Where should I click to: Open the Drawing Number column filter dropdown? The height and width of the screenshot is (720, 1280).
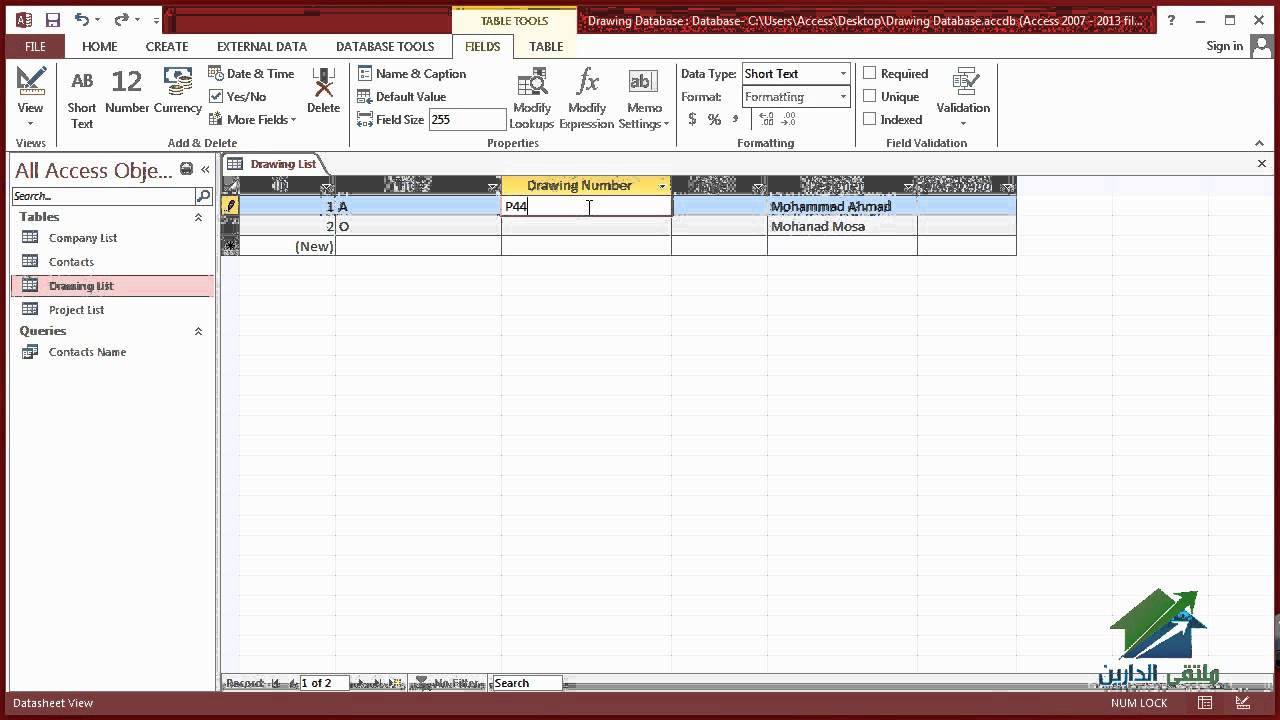point(663,185)
